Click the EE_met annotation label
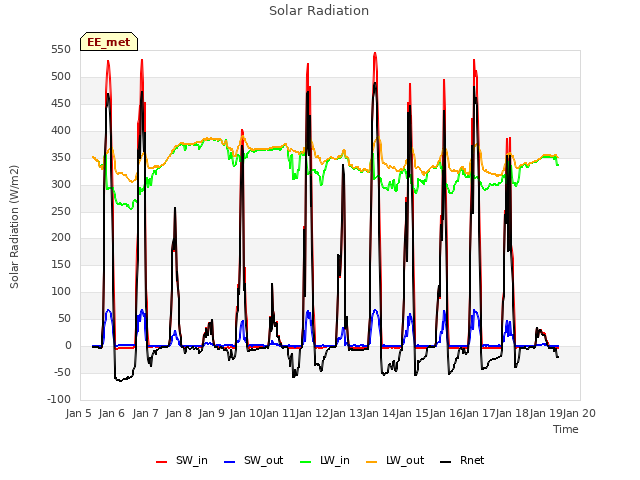Viewport: 640px width, 480px height. 109,42
